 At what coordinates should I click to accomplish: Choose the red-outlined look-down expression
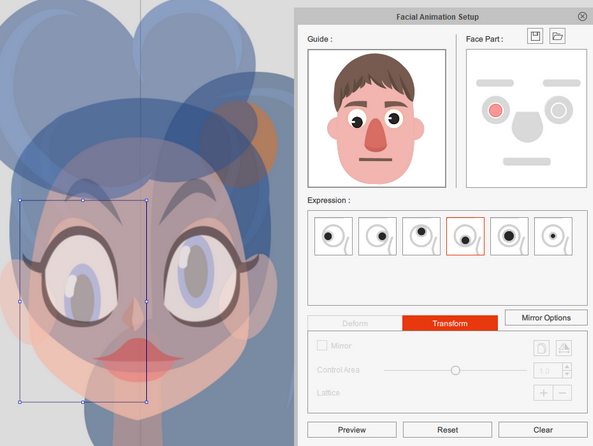coord(465,236)
